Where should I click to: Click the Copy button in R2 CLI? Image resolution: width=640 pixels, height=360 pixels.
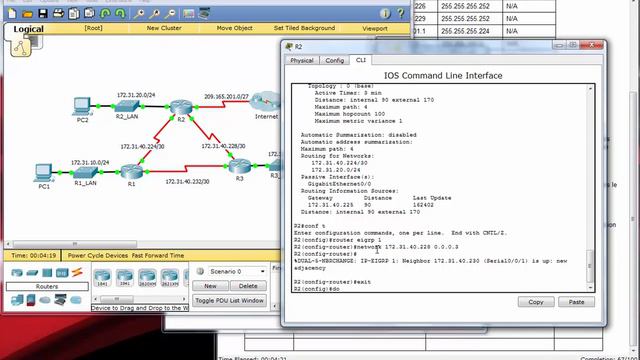click(536, 302)
